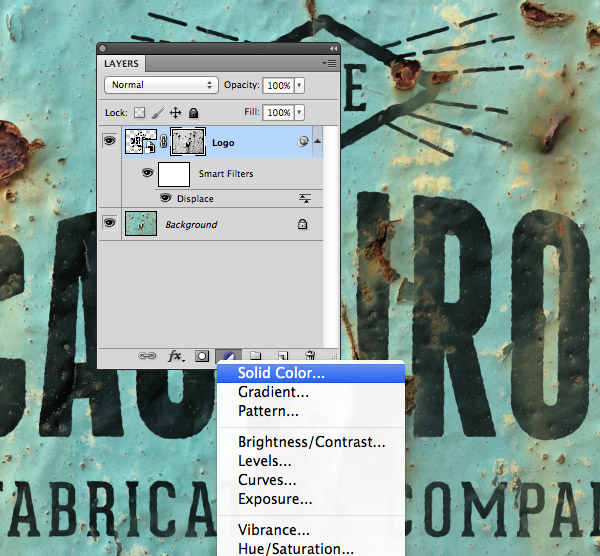Click the delete layer trash icon

[311, 355]
